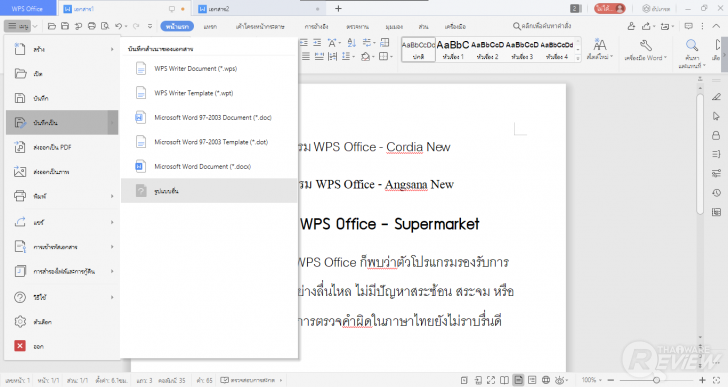Screen dimensions: 728x387
Task: Open the Shading paint bucket dropdown
Action: 367,56
